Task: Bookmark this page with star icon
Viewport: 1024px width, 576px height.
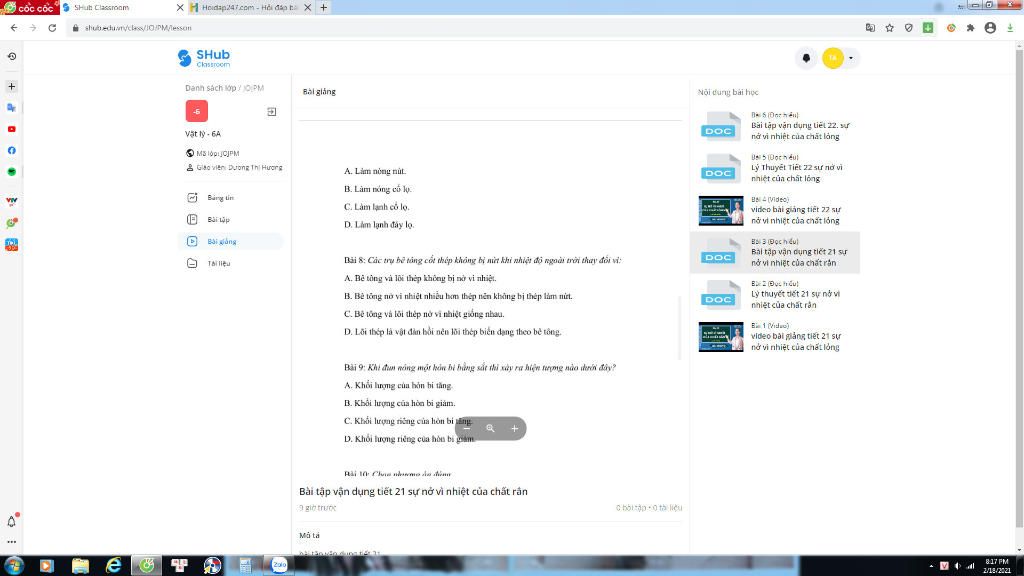Action: click(x=889, y=28)
